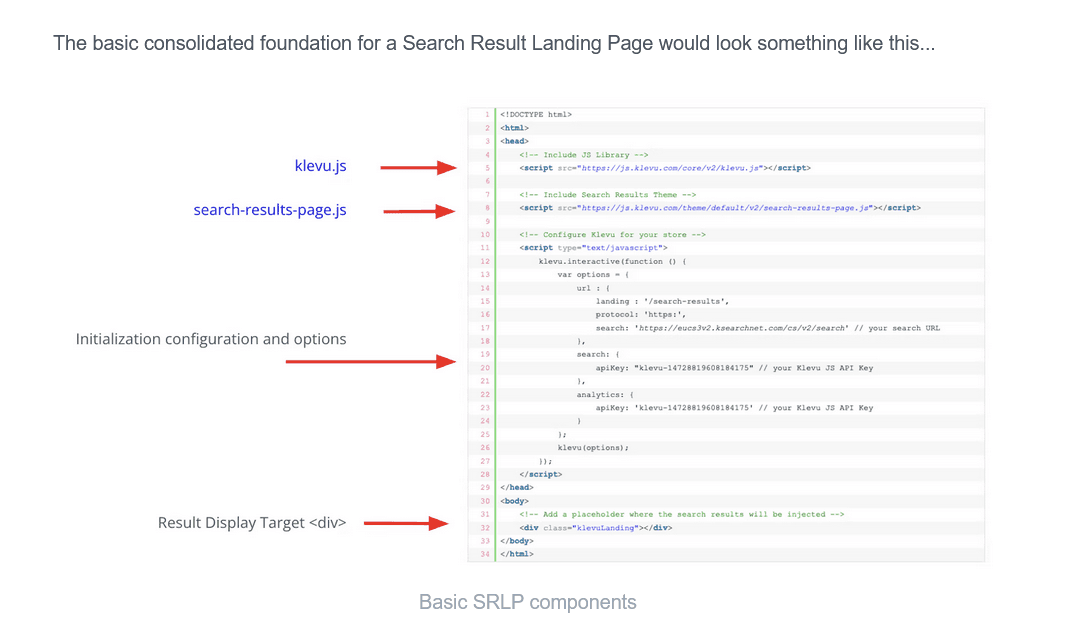
Task: Click the red arrow beside search-results-page.js
Action: point(419,211)
